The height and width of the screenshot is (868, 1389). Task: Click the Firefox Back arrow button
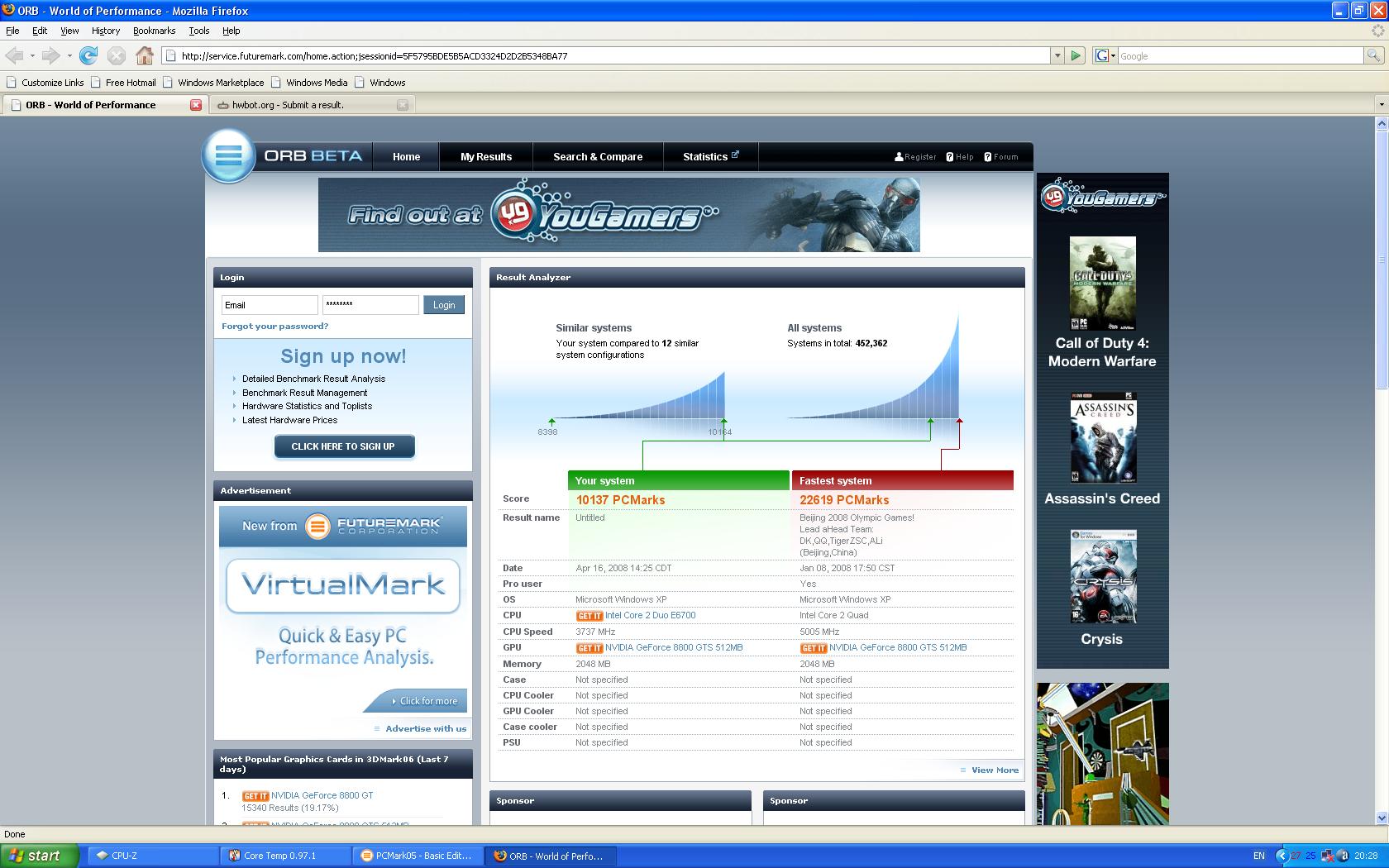tap(14, 55)
